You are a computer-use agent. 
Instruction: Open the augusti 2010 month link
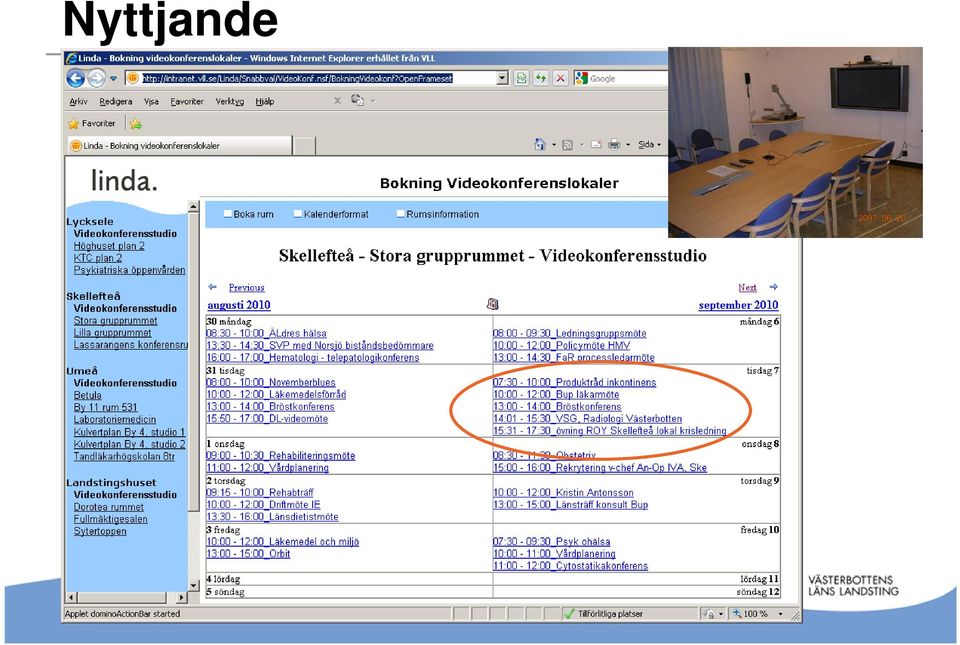[x=239, y=305]
